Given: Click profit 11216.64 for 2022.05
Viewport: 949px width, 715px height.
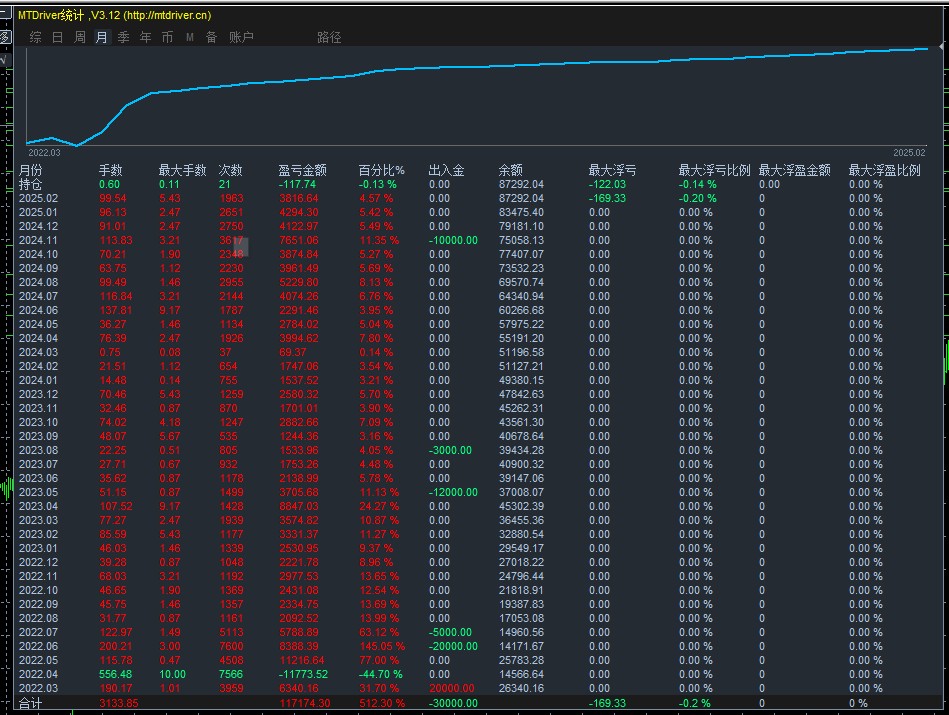Looking at the screenshot, I should (301, 660).
